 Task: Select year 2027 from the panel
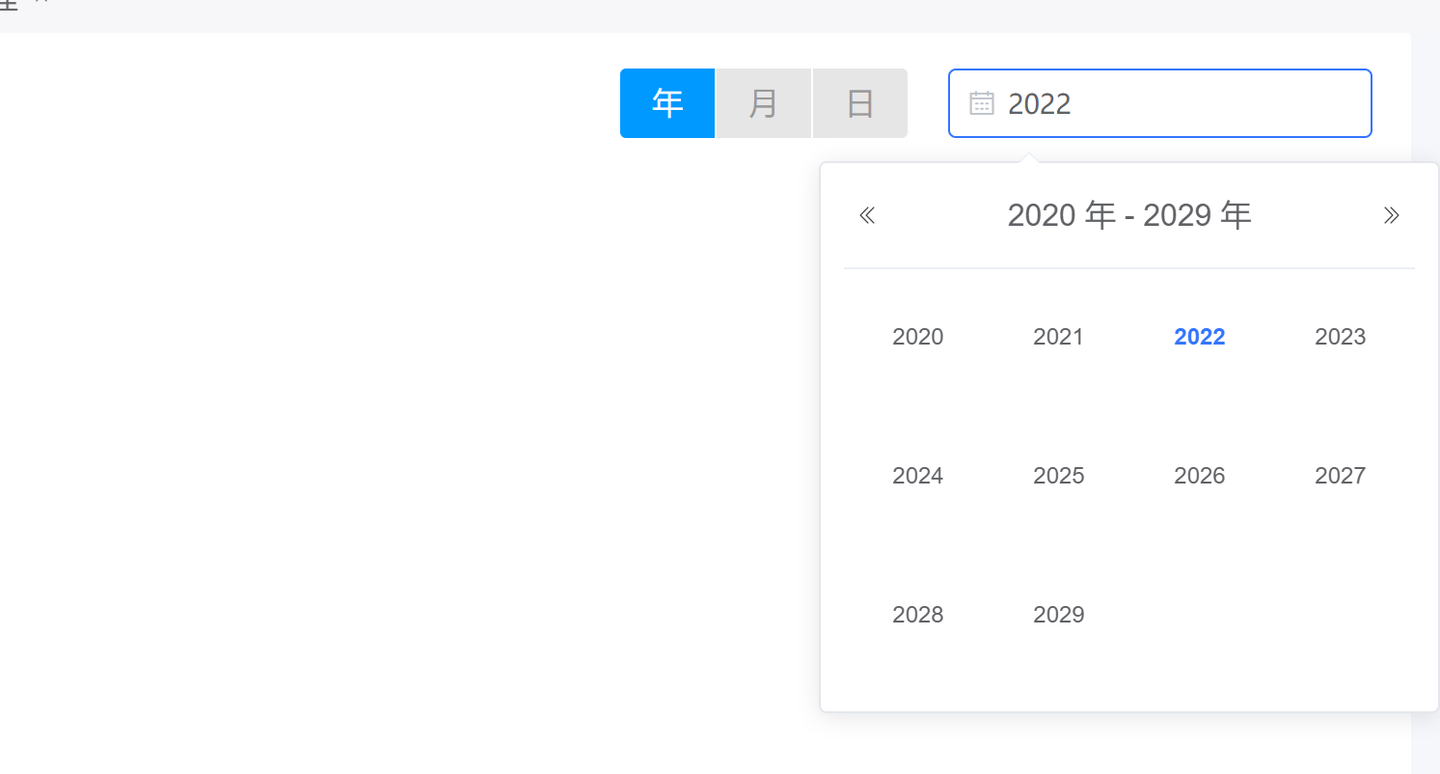pos(1340,476)
